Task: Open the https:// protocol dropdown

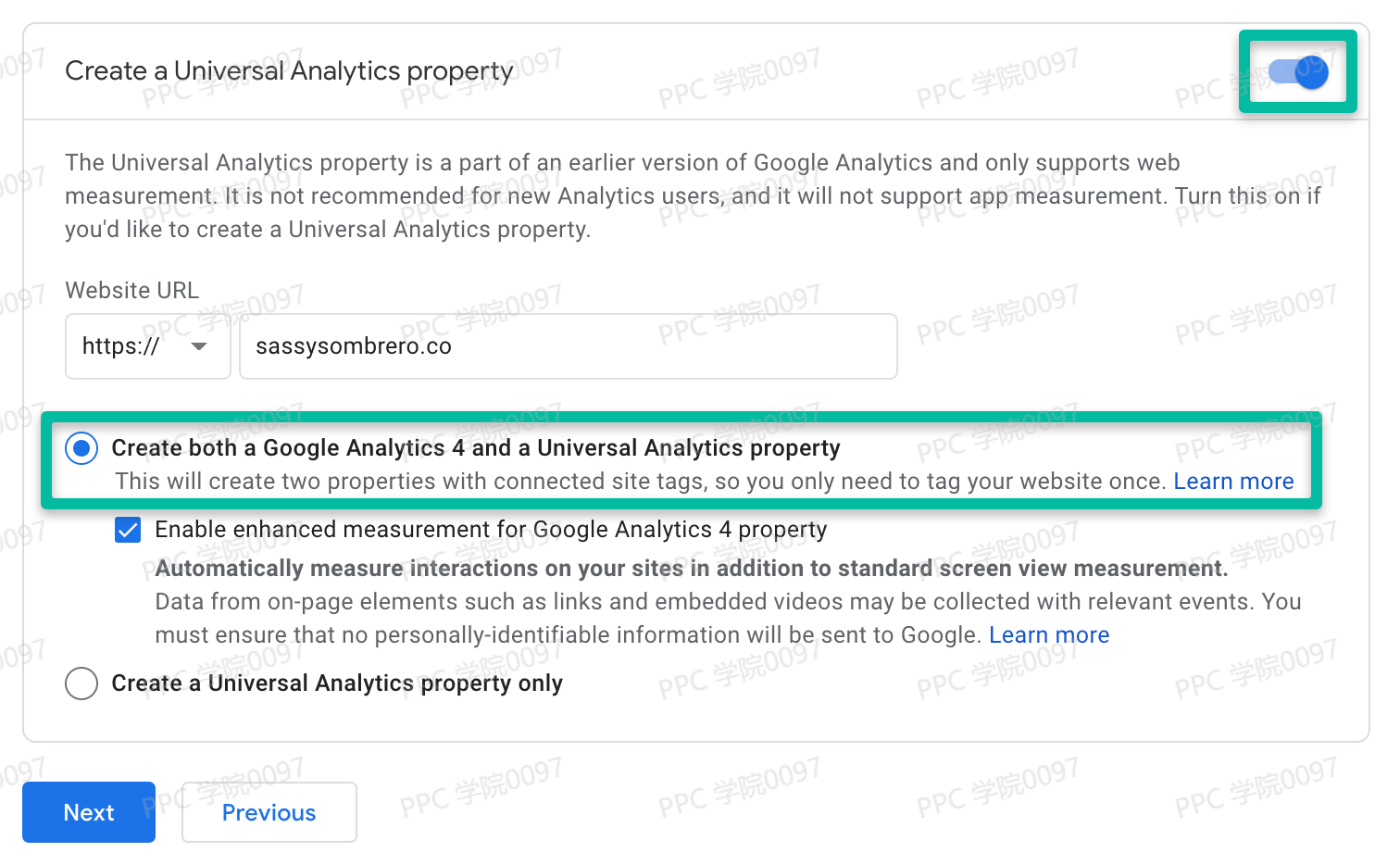Action: 147,346
